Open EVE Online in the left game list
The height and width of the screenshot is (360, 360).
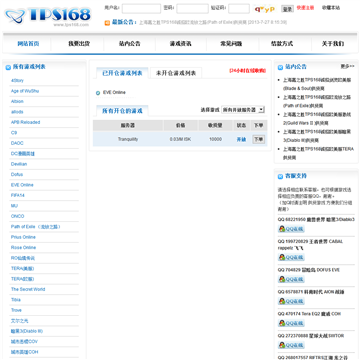22,185
